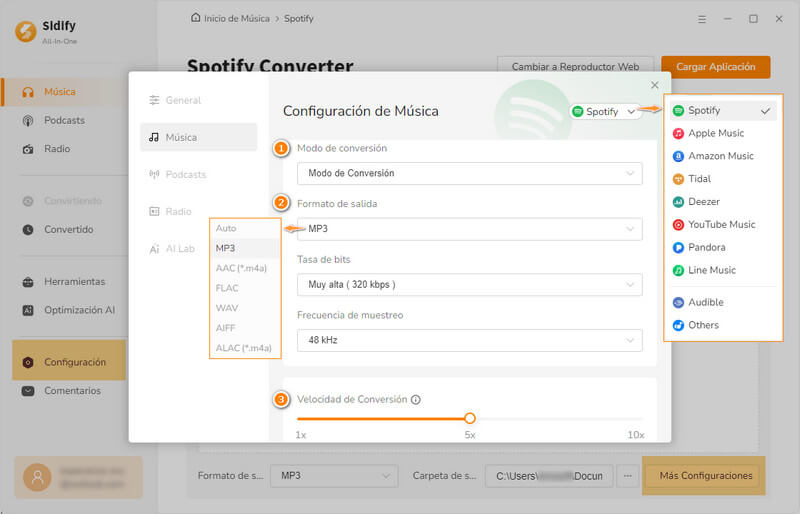Click the Radio icon in sidebar
Image resolution: width=800 pixels, height=514 pixels.
[28, 150]
